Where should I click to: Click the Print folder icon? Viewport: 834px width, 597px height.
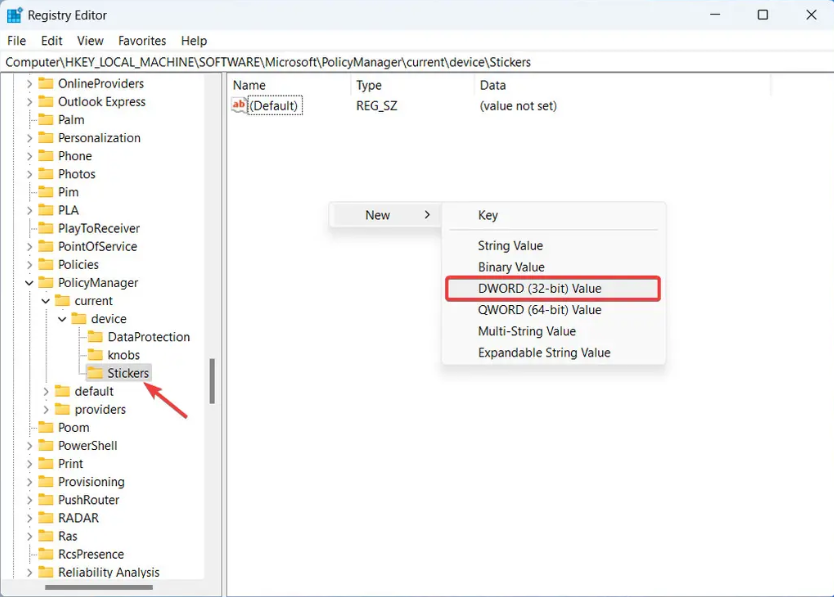point(46,463)
